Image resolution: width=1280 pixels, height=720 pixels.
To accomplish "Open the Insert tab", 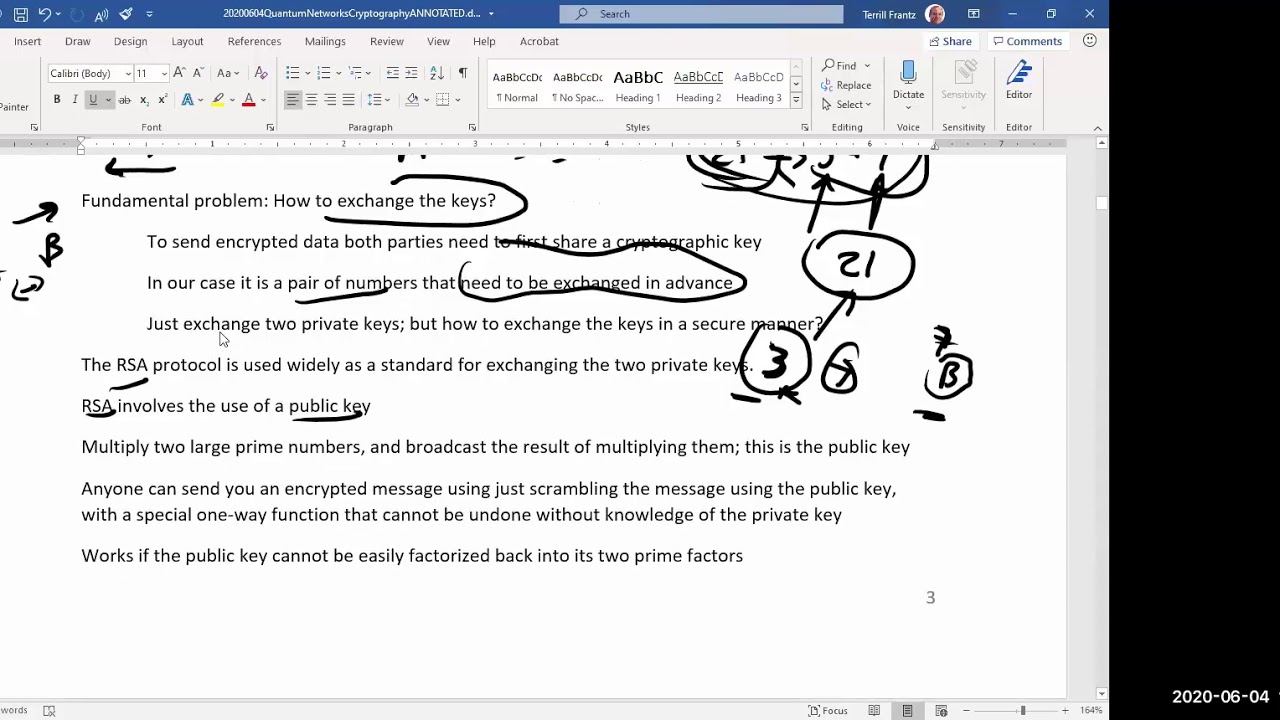I will [x=28, y=41].
